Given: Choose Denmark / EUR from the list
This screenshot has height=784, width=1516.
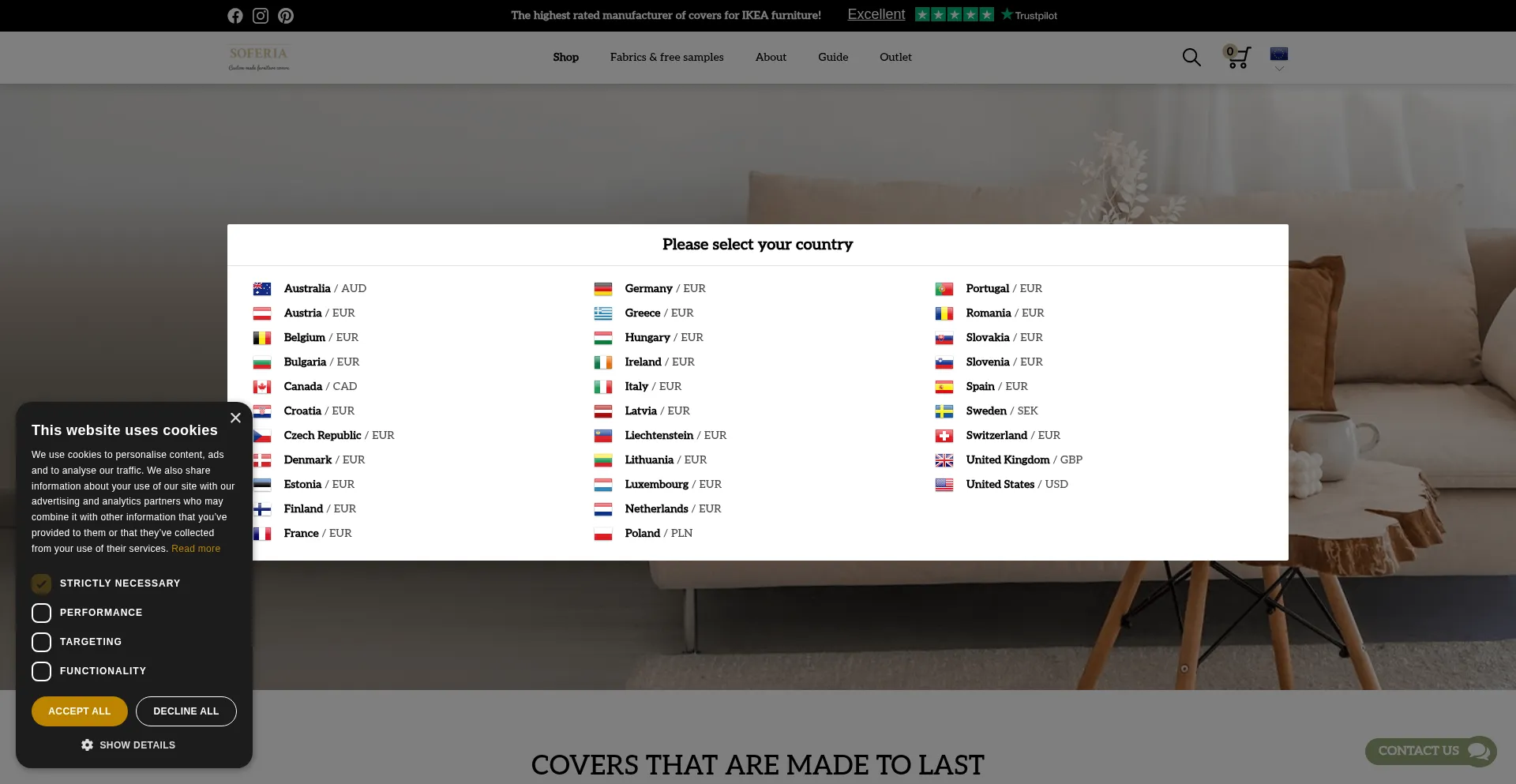Looking at the screenshot, I should pos(324,460).
